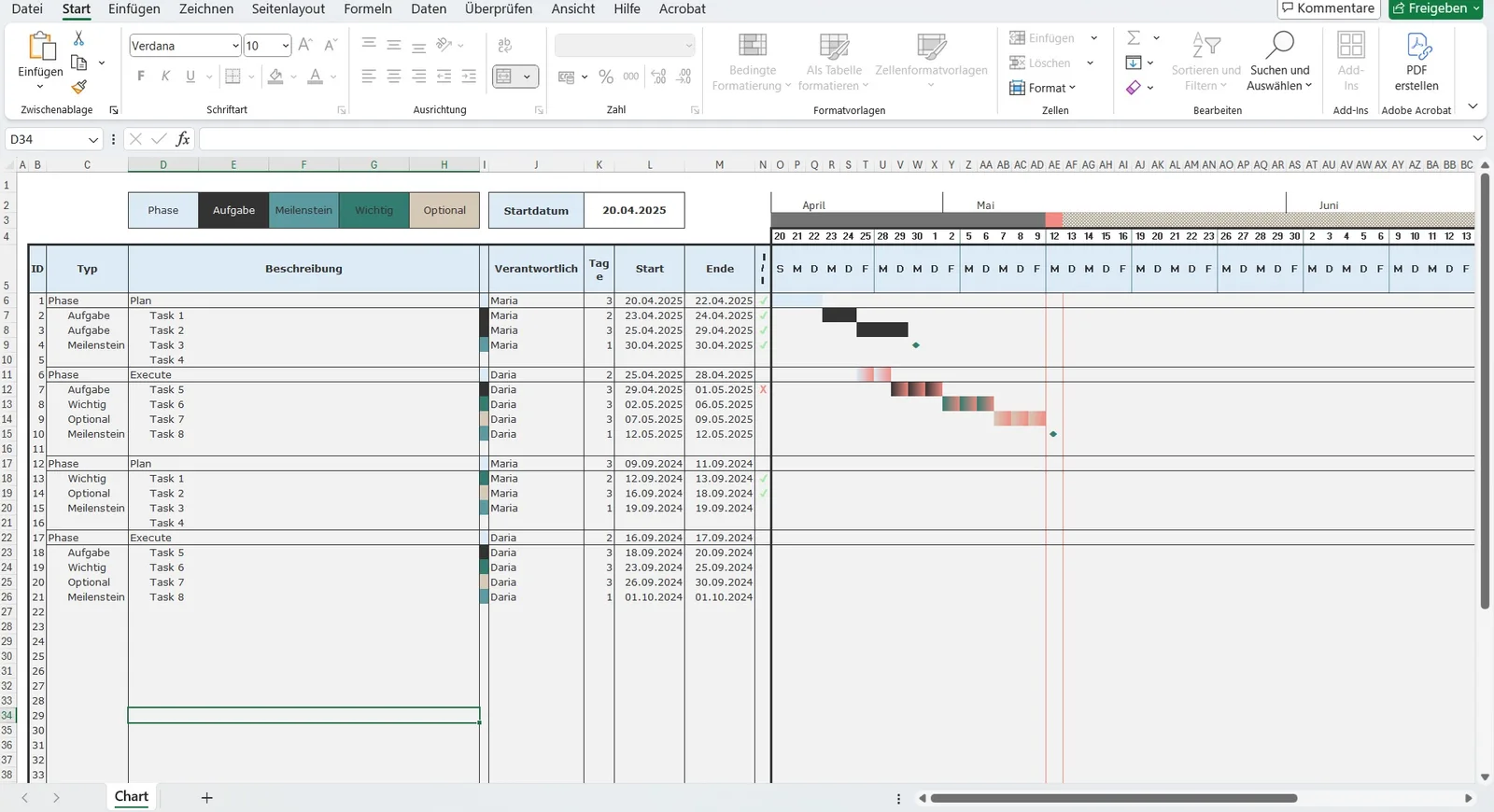
Task: Apply the fill color bucket
Action: (275, 77)
